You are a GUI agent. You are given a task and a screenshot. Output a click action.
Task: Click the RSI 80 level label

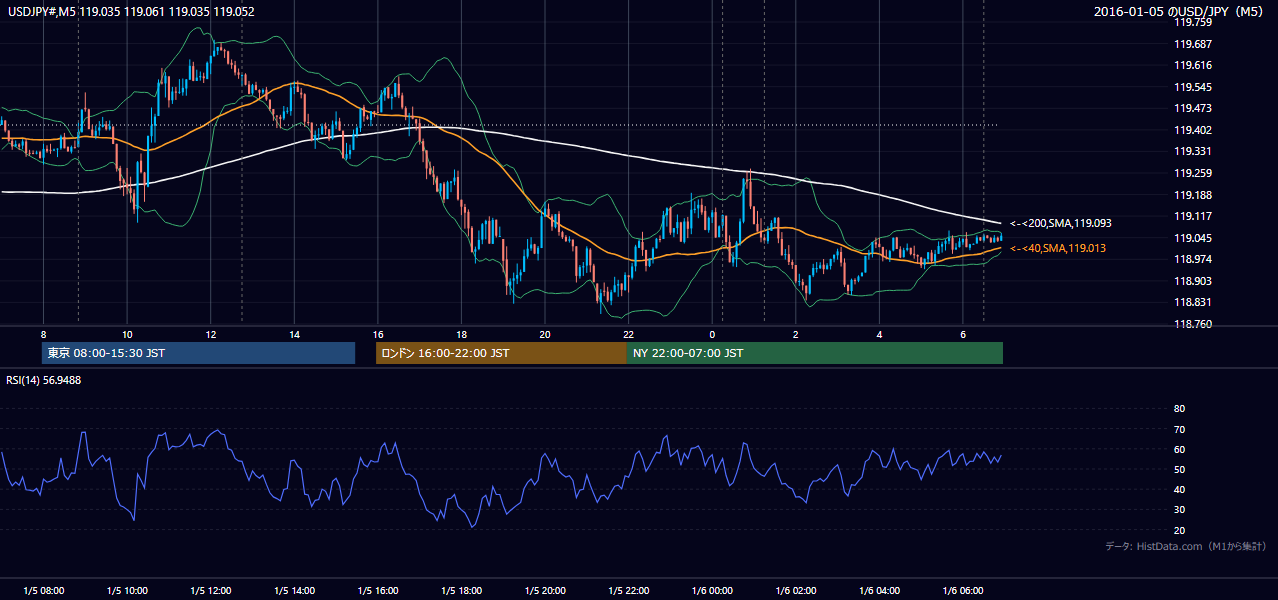point(1179,409)
